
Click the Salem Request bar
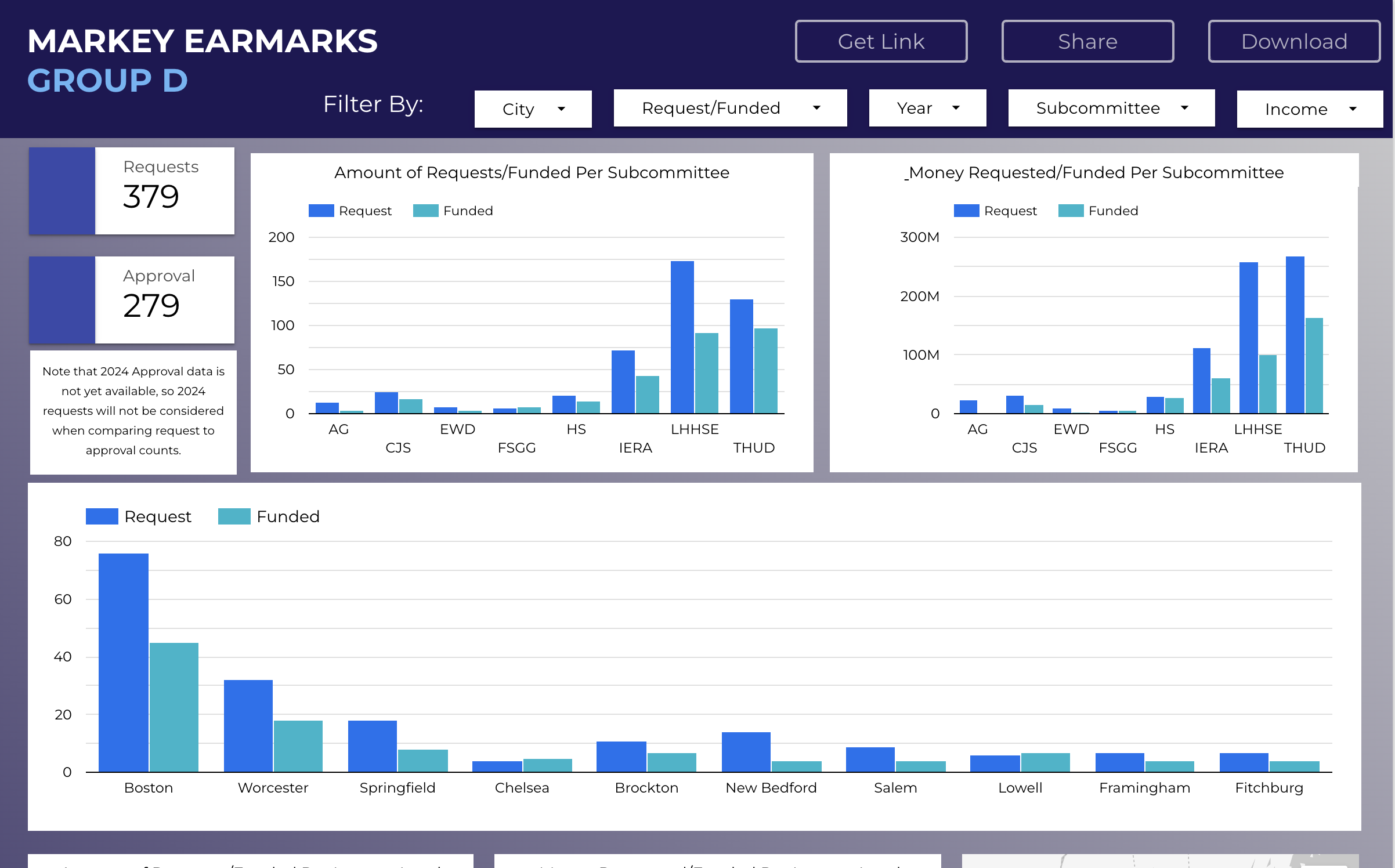point(870,759)
